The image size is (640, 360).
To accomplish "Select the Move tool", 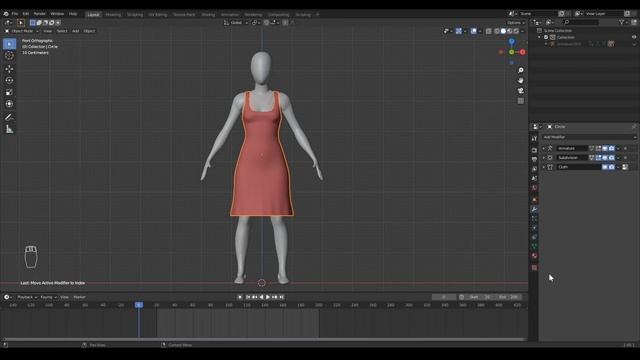I will coord(9,69).
